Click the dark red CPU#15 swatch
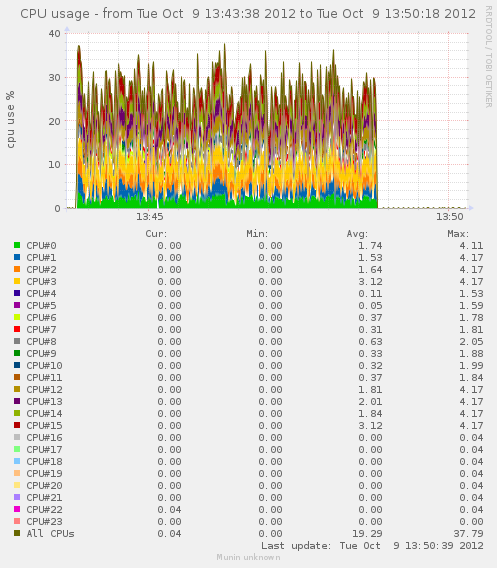Viewport: 497px width, 568px height. pos(17,425)
